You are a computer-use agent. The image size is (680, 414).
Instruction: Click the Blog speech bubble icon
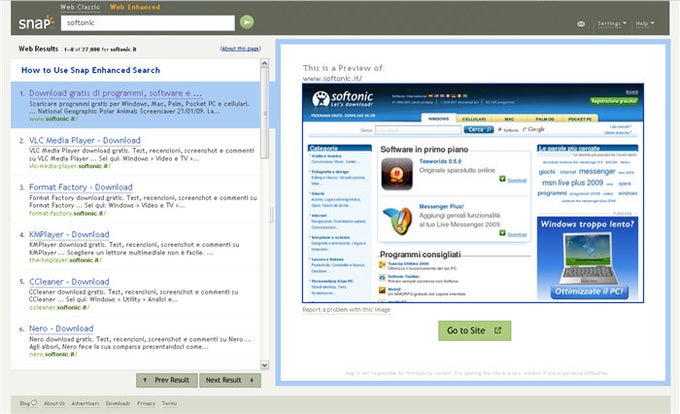pos(34,403)
